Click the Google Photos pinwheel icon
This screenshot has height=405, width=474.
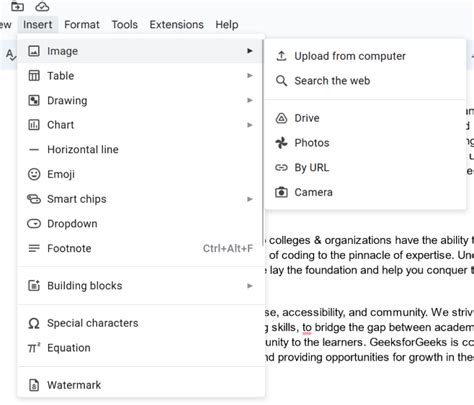pos(281,143)
